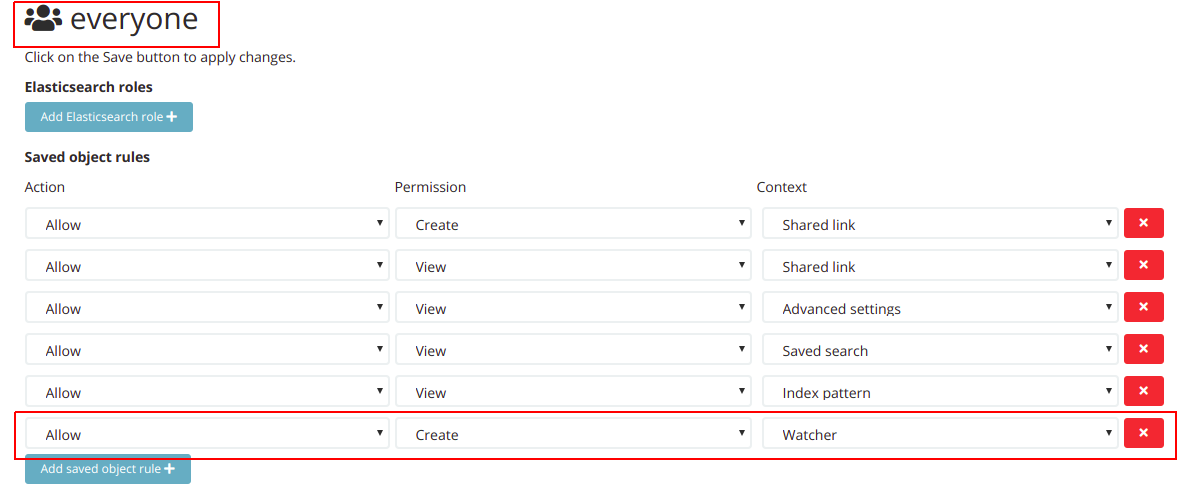Open the Advanced settings context dropdown

click(x=939, y=308)
